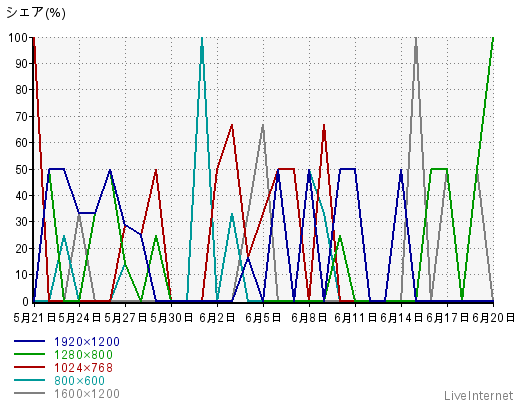This screenshot has width=520, height=405.
Task: Click the green 1280×800 legend line swatch
Action: (29, 354)
